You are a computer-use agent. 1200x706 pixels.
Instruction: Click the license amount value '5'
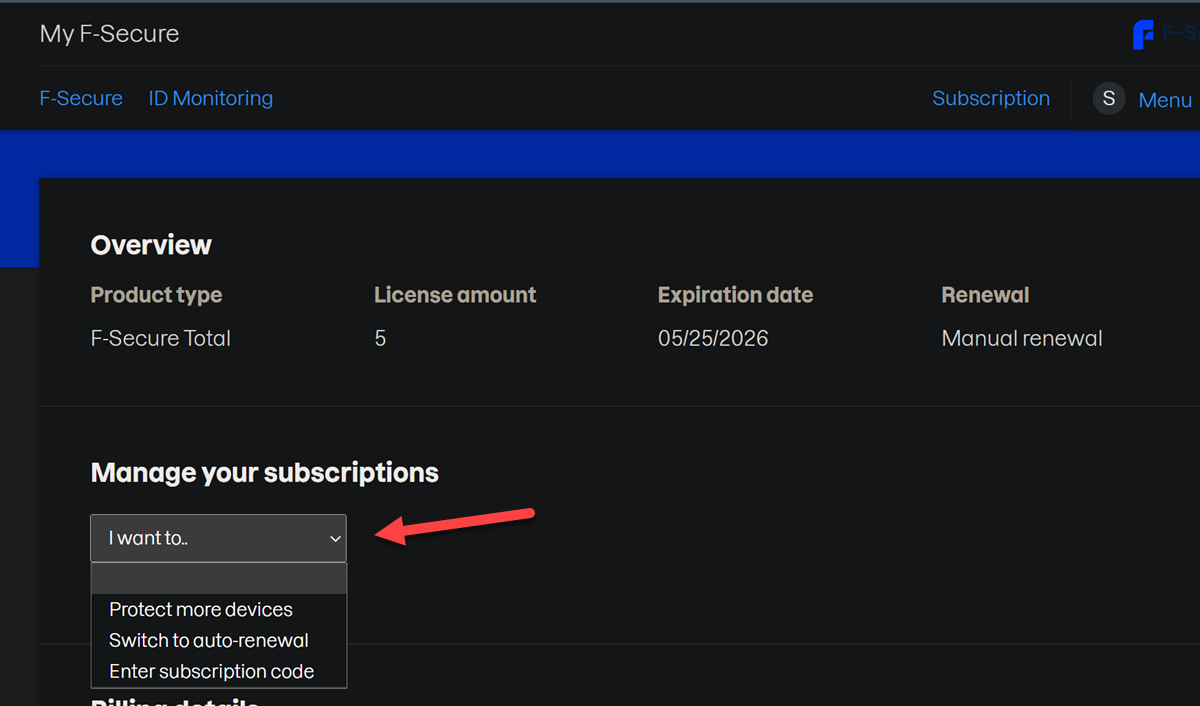(x=380, y=338)
